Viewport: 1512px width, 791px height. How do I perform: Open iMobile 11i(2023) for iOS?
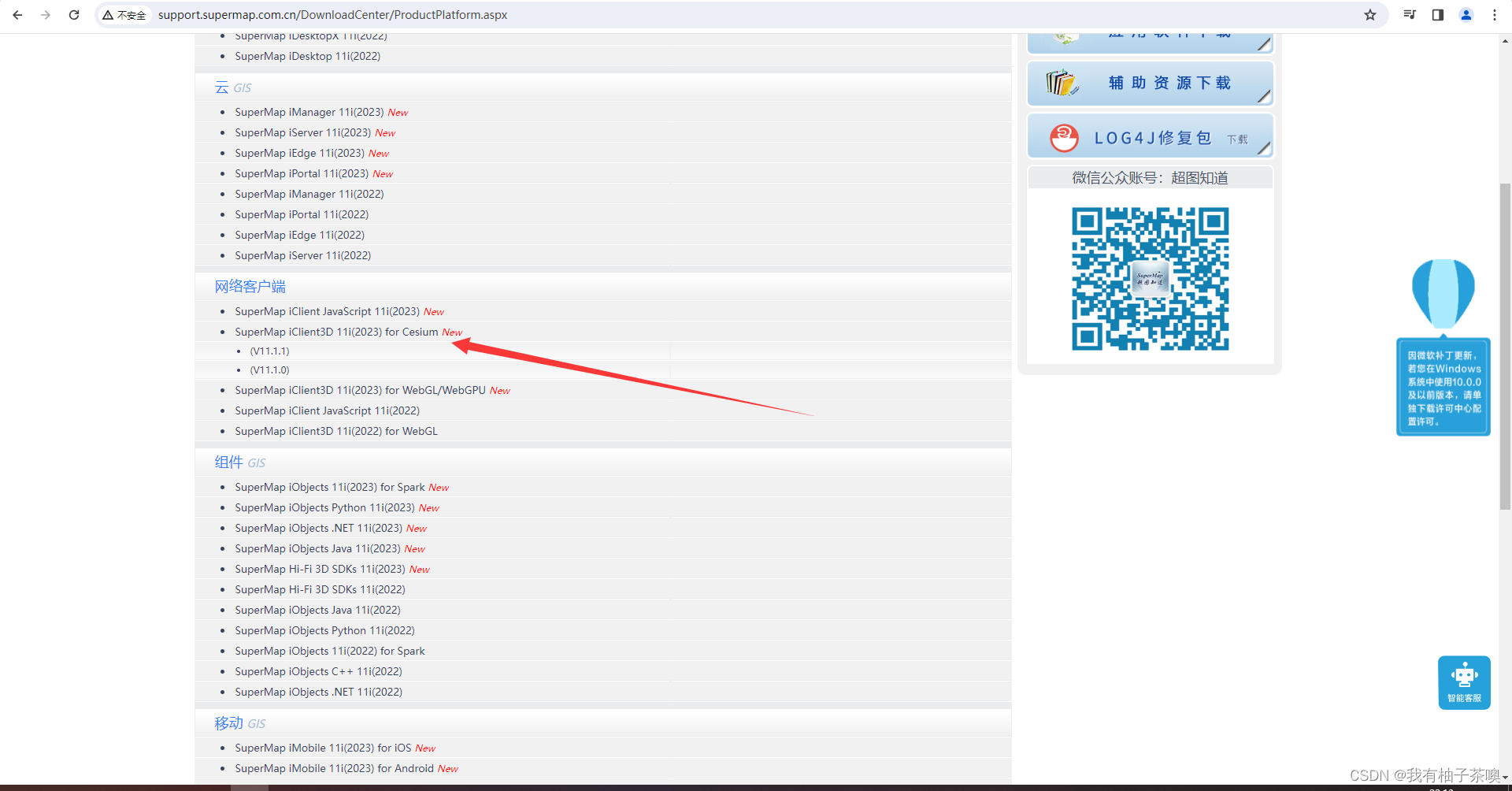click(x=323, y=748)
